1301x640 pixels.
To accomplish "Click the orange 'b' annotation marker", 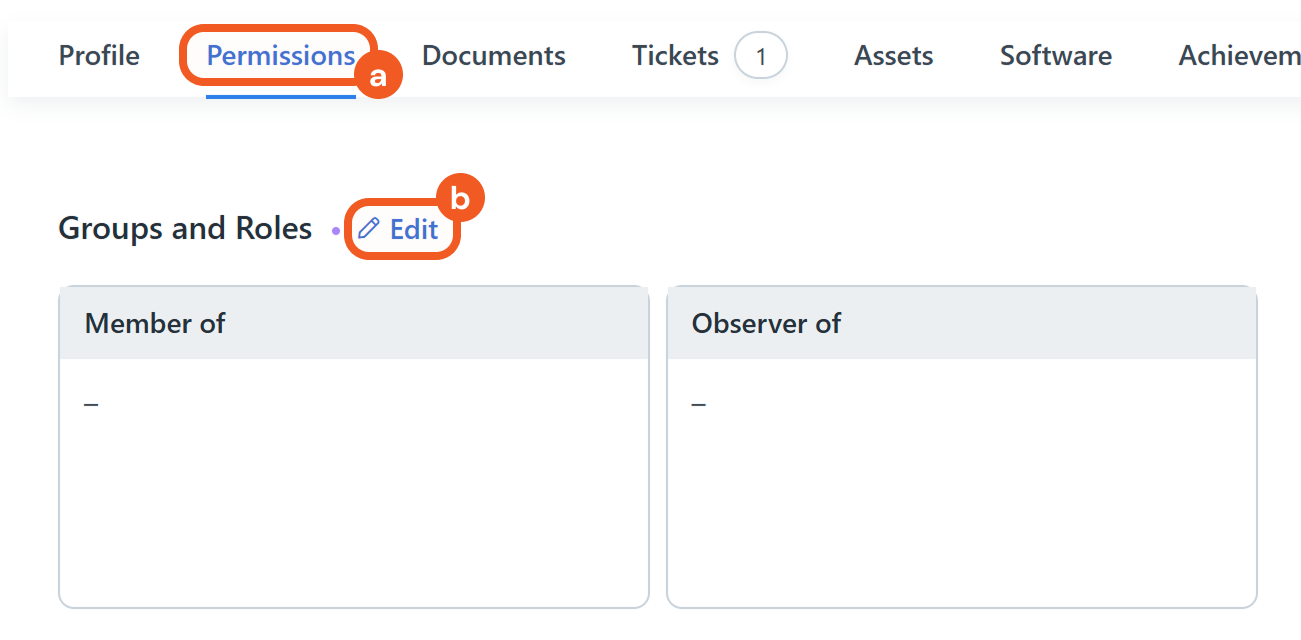I will (x=460, y=199).
